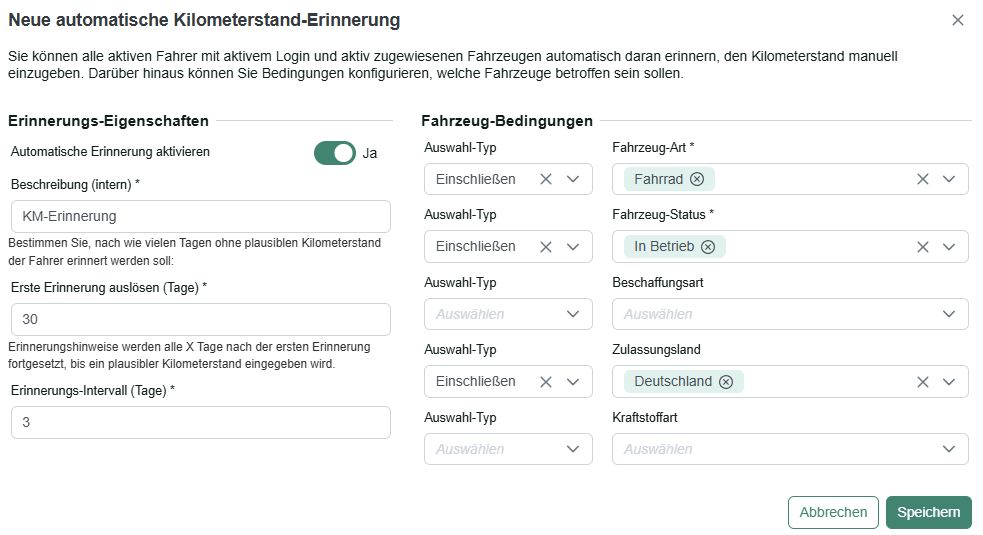Expand Auswahl-Typ dropdown beside Kraftstoffart
The image size is (983, 535).
(x=508, y=449)
